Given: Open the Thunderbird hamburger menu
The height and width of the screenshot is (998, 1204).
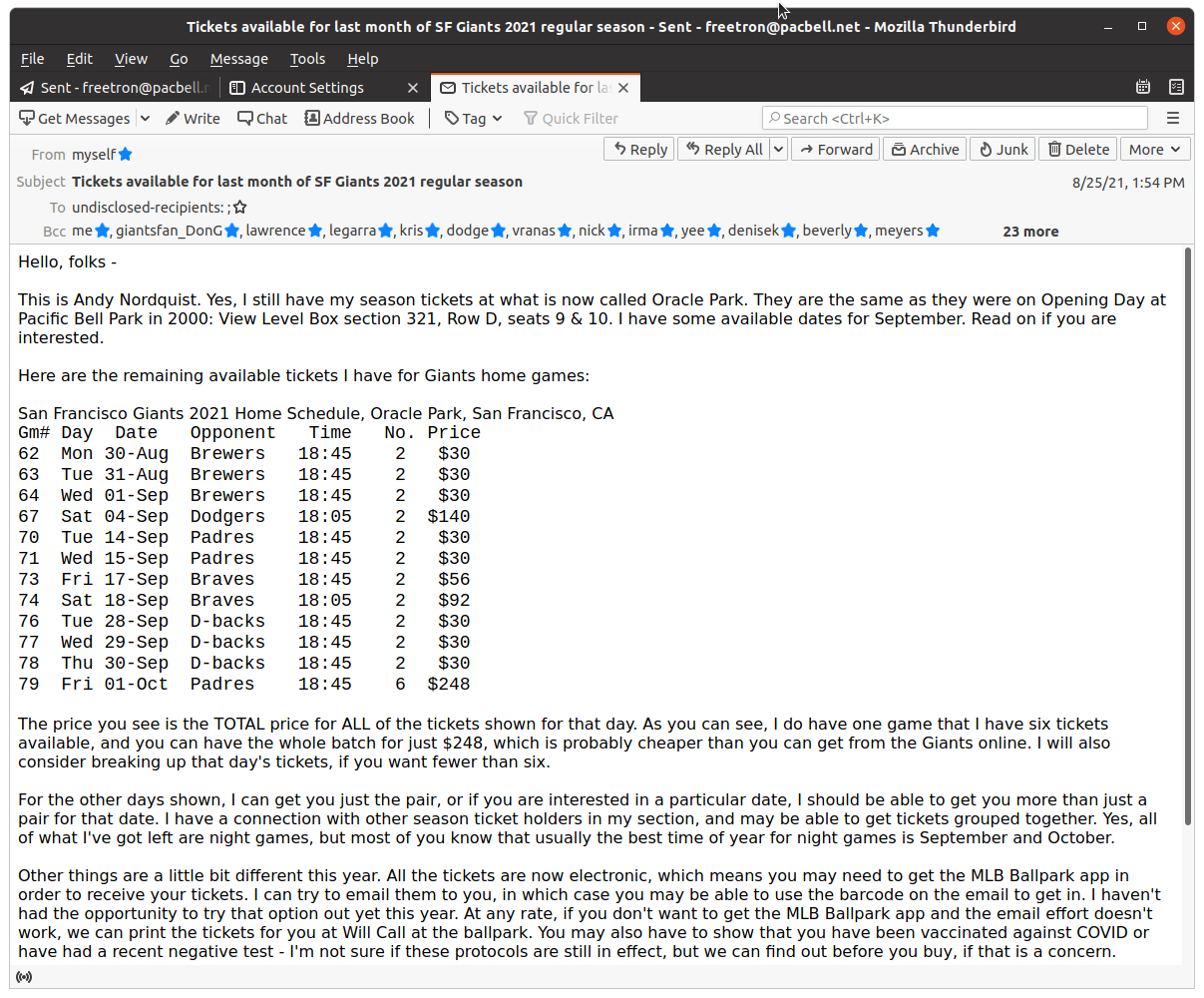Looking at the screenshot, I should (x=1173, y=119).
